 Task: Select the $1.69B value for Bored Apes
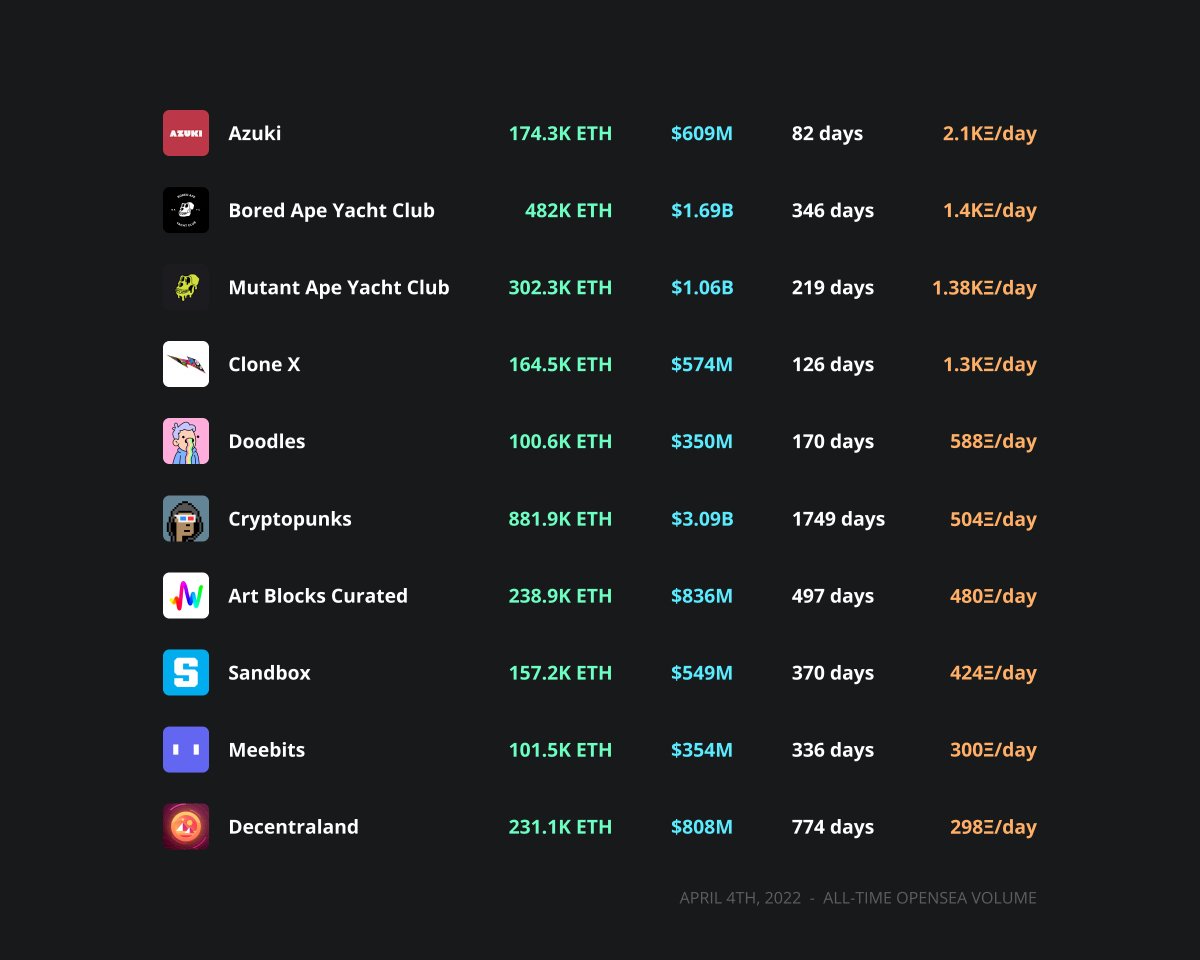(702, 210)
